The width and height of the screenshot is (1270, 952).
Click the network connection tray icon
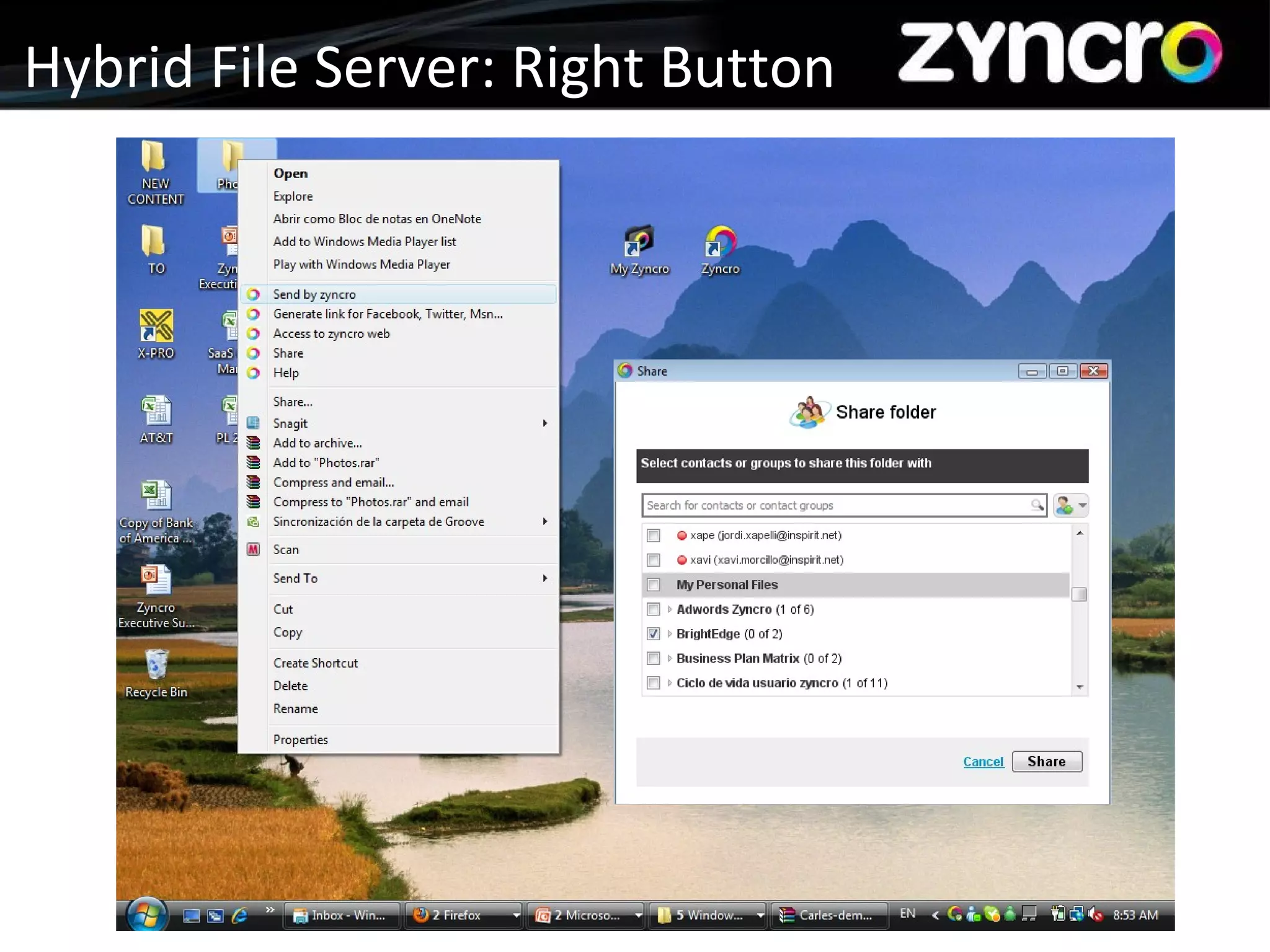click(x=1077, y=914)
